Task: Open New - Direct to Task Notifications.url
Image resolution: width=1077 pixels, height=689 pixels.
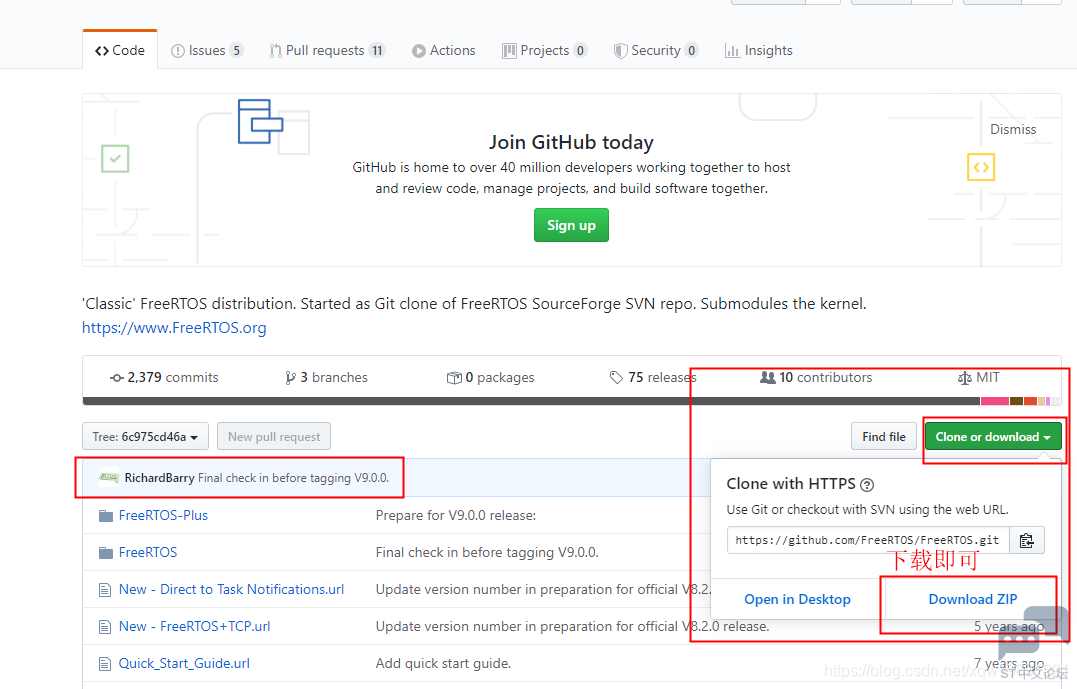Action: click(x=231, y=589)
